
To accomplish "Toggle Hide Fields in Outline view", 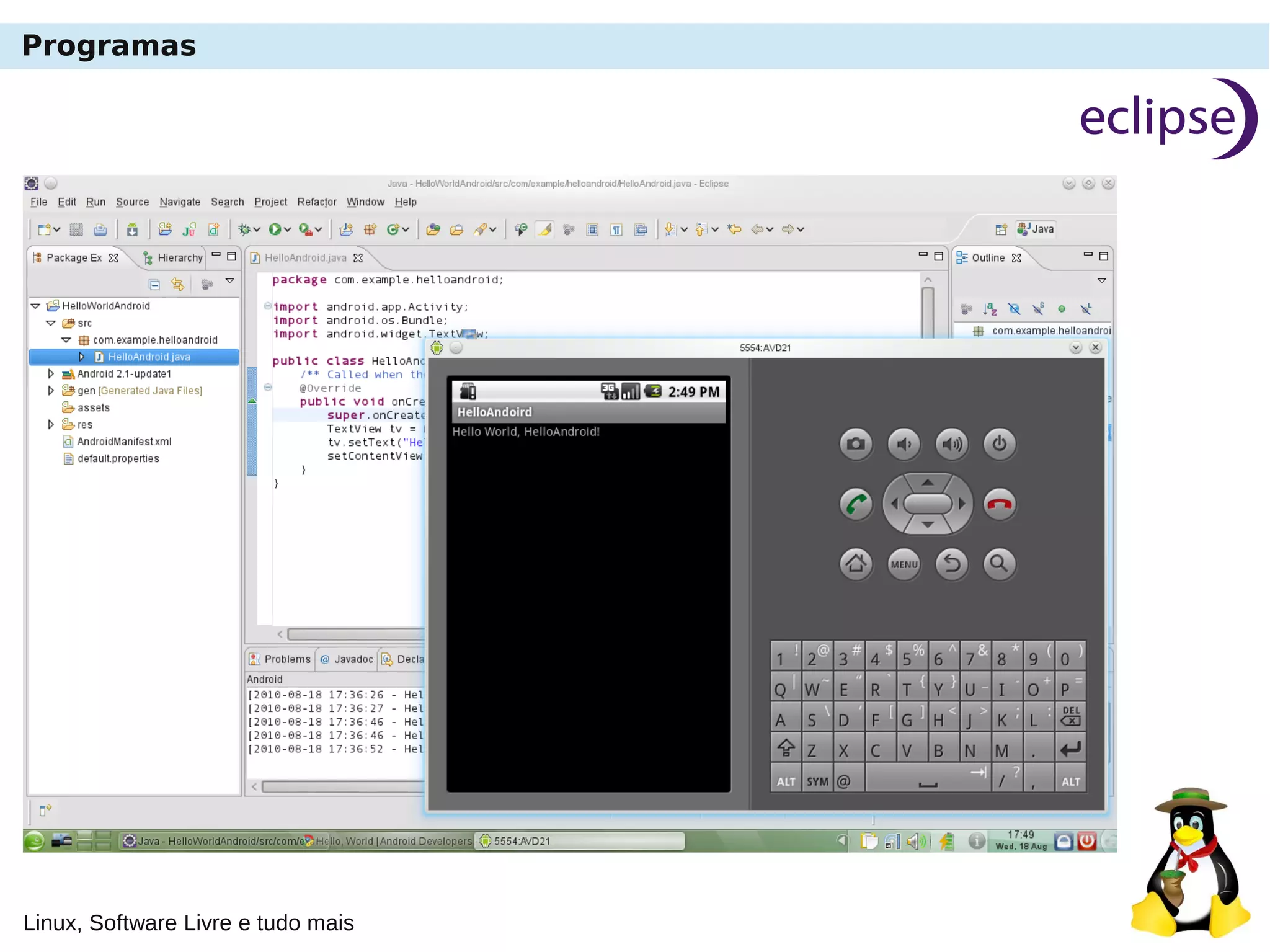I will (x=1014, y=309).
